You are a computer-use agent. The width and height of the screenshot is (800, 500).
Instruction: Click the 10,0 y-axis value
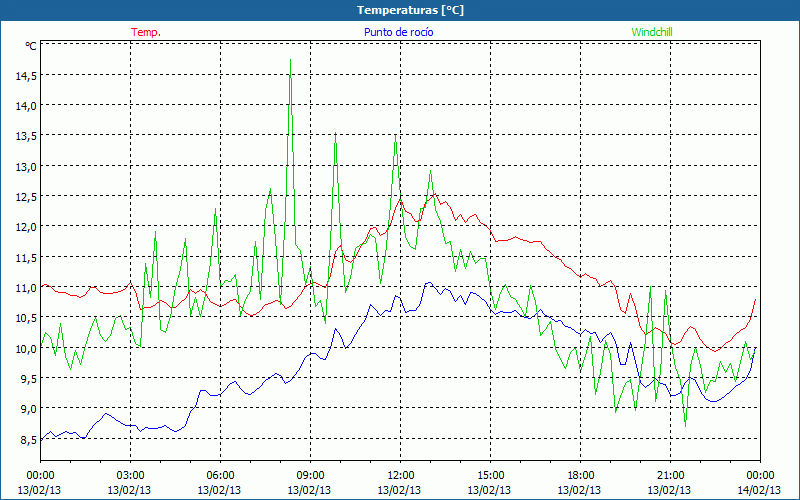click(x=26, y=348)
